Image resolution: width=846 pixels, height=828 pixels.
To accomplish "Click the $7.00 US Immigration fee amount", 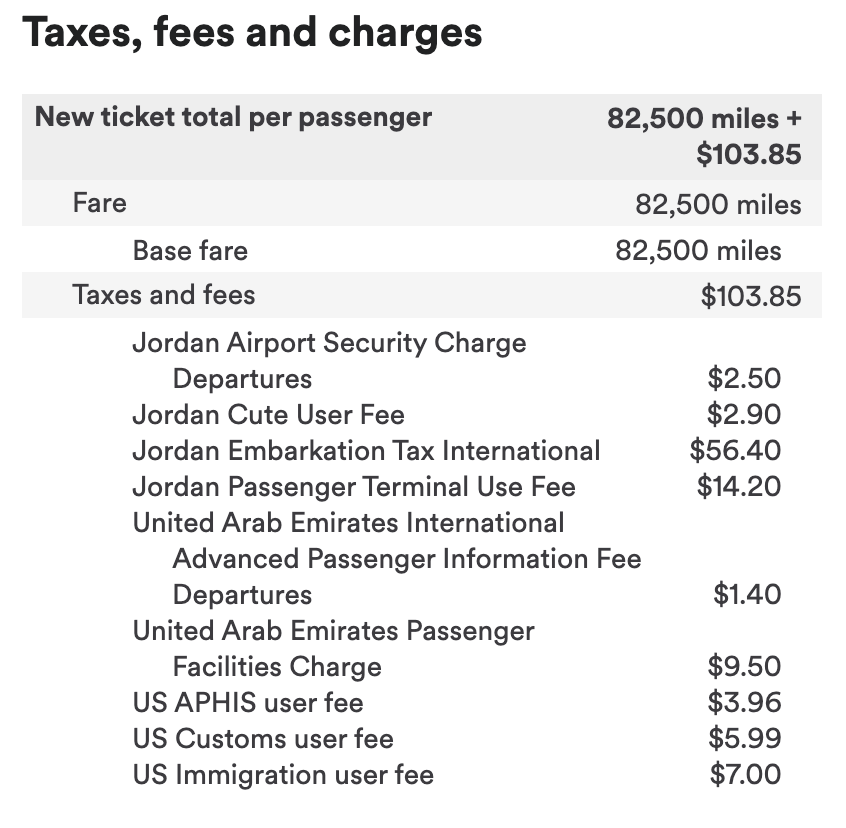I will point(745,775).
